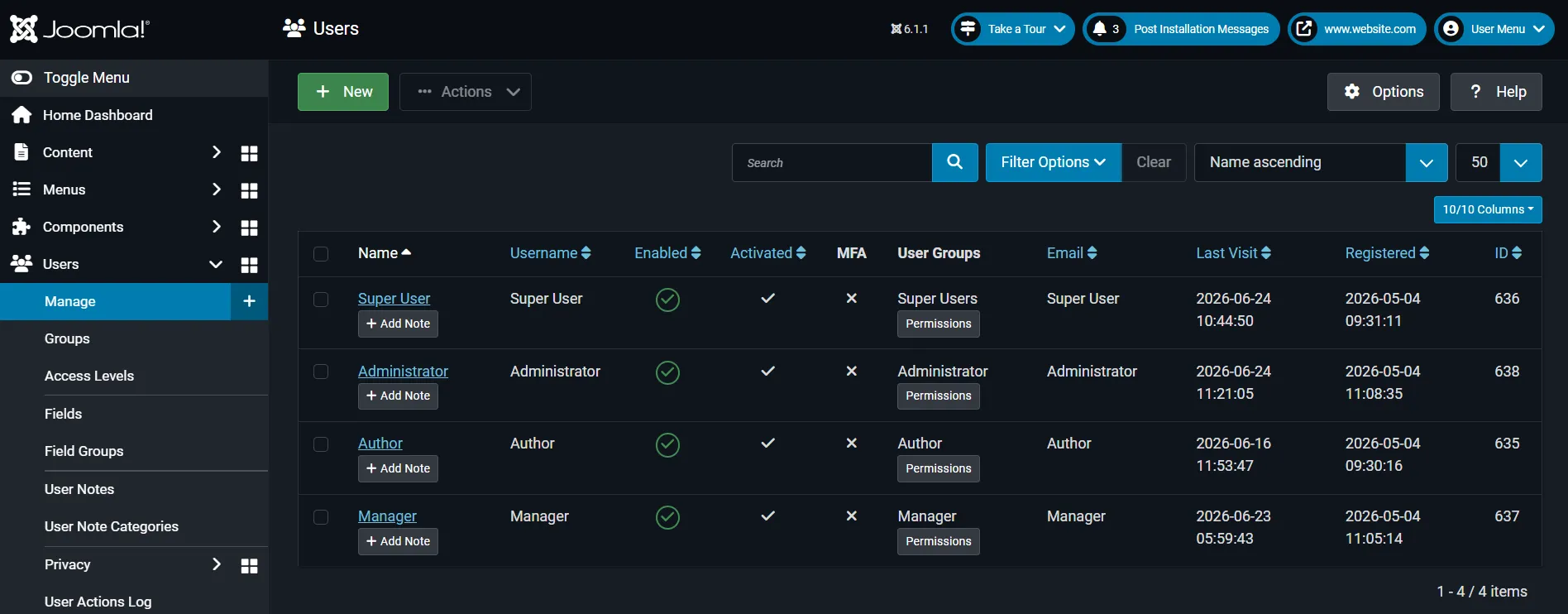Click the Joomla! logo
This screenshot has width=1568, height=614.
[79, 29]
